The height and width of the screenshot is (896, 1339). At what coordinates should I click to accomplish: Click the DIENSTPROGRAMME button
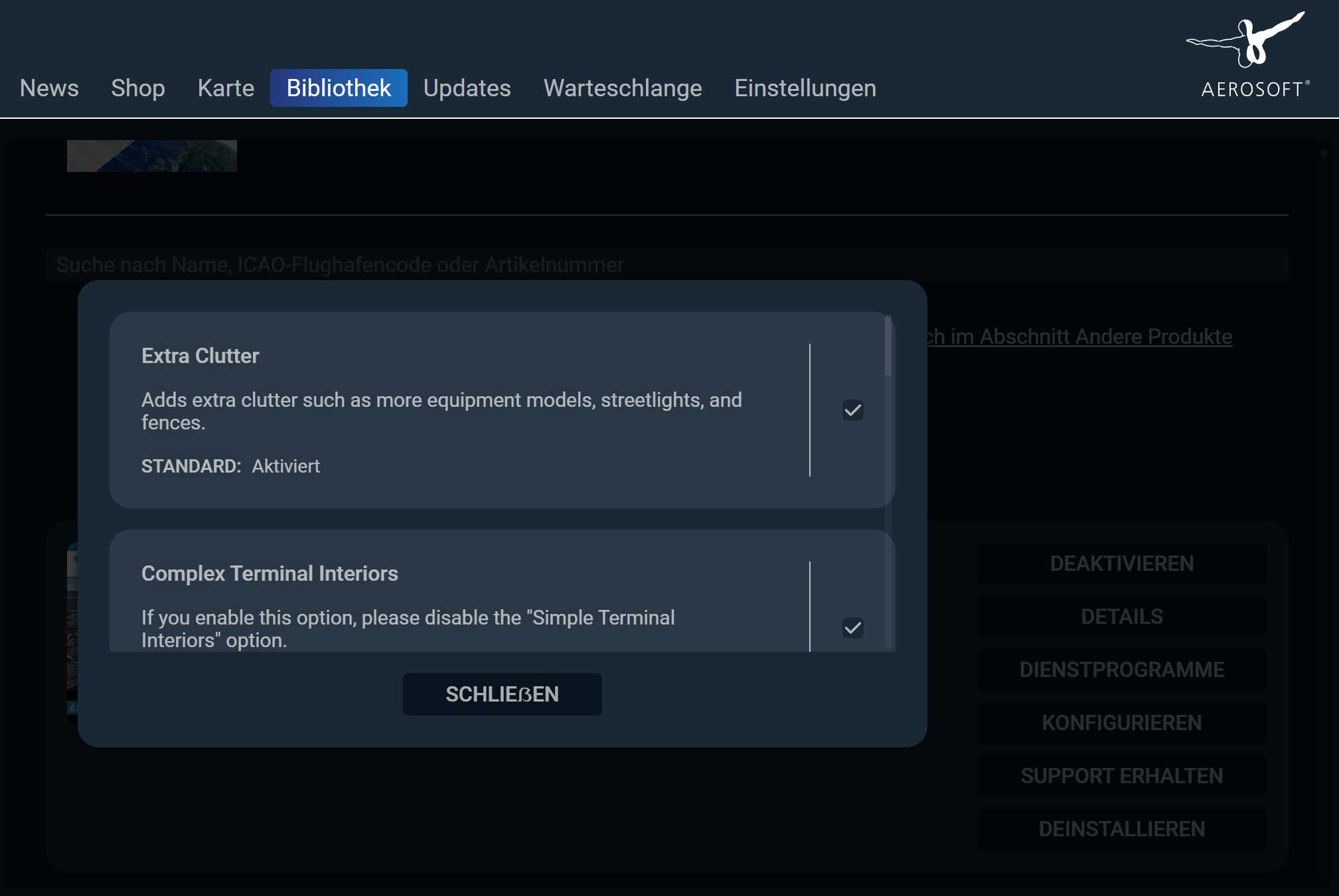click(x=1121, y=670)
